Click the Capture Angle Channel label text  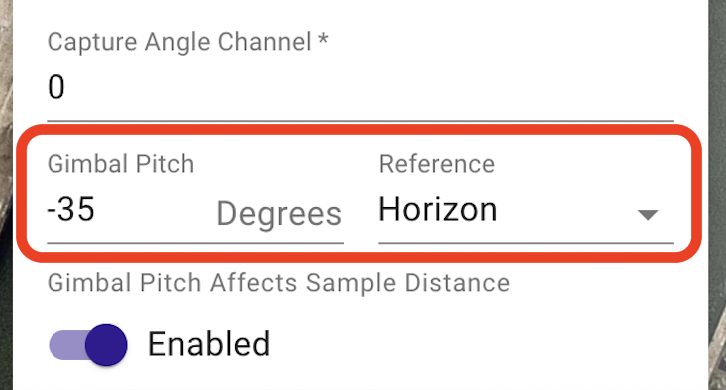click(x=180, y=42)
